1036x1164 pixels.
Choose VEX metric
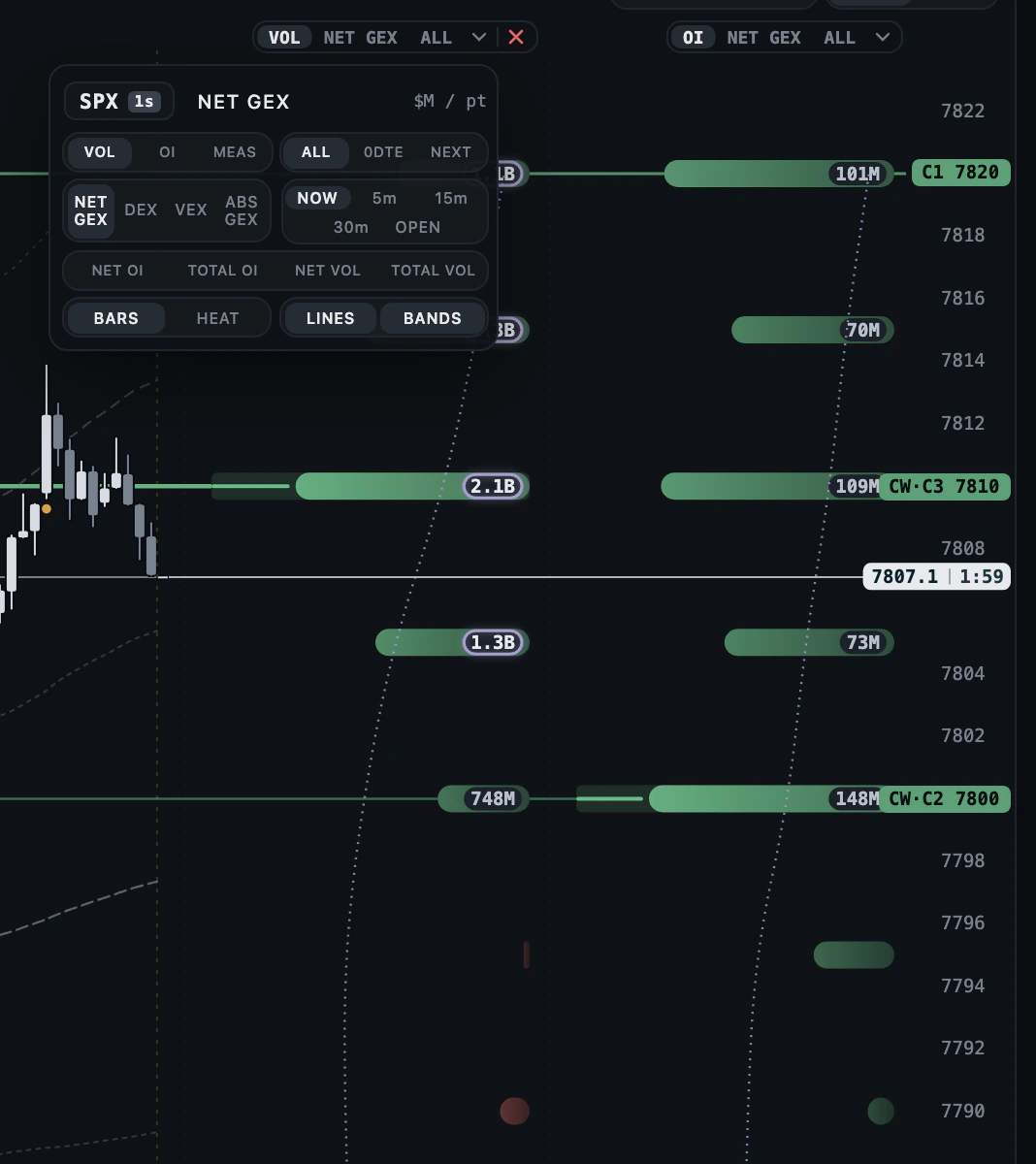point(191,210)
